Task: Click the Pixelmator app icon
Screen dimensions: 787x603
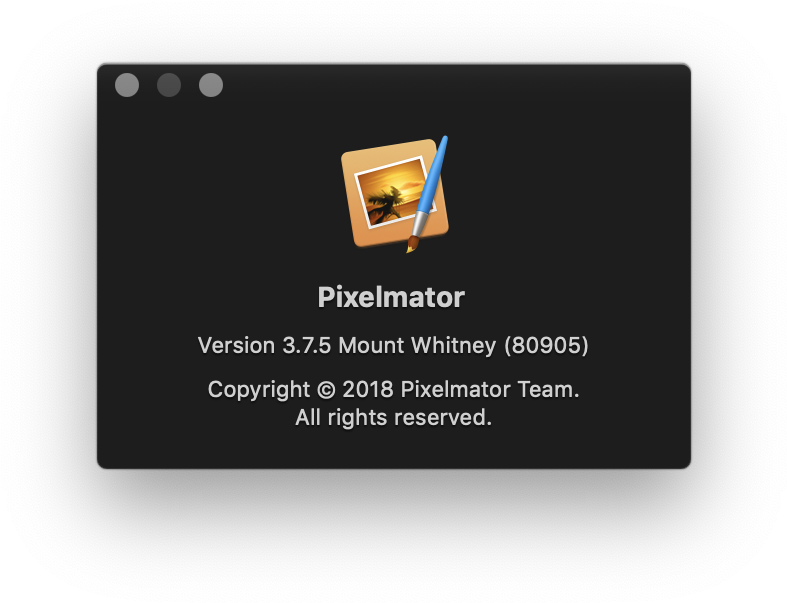Action: [395, 194]
